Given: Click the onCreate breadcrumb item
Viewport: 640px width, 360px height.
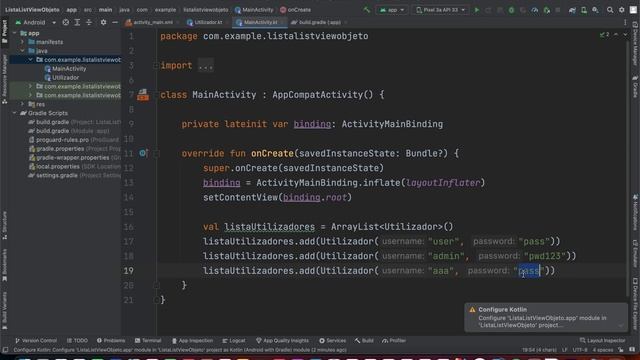Looking at the screenshot, I should [x=296, y=10].
